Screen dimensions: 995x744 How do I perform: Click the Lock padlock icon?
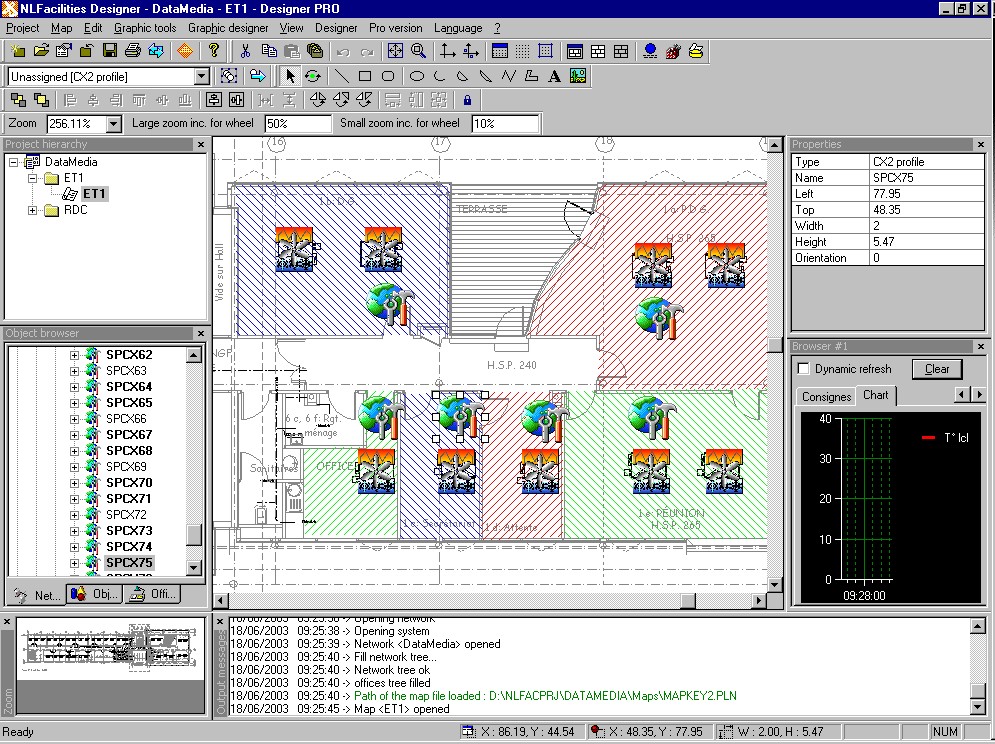point(467,100)
